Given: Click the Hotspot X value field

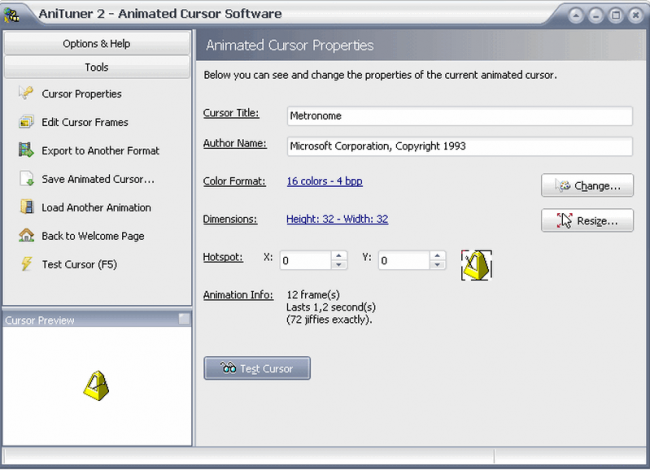Looking at the screenshot, I should (306, 261).
